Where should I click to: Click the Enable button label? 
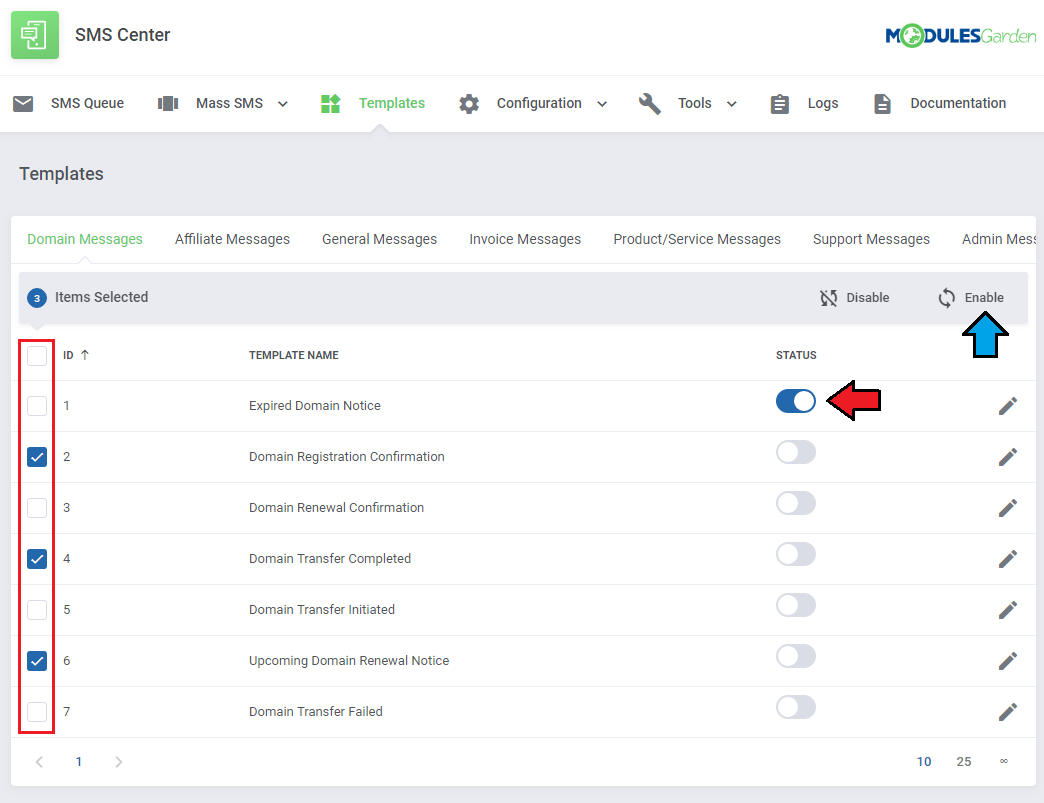point(984,298)
